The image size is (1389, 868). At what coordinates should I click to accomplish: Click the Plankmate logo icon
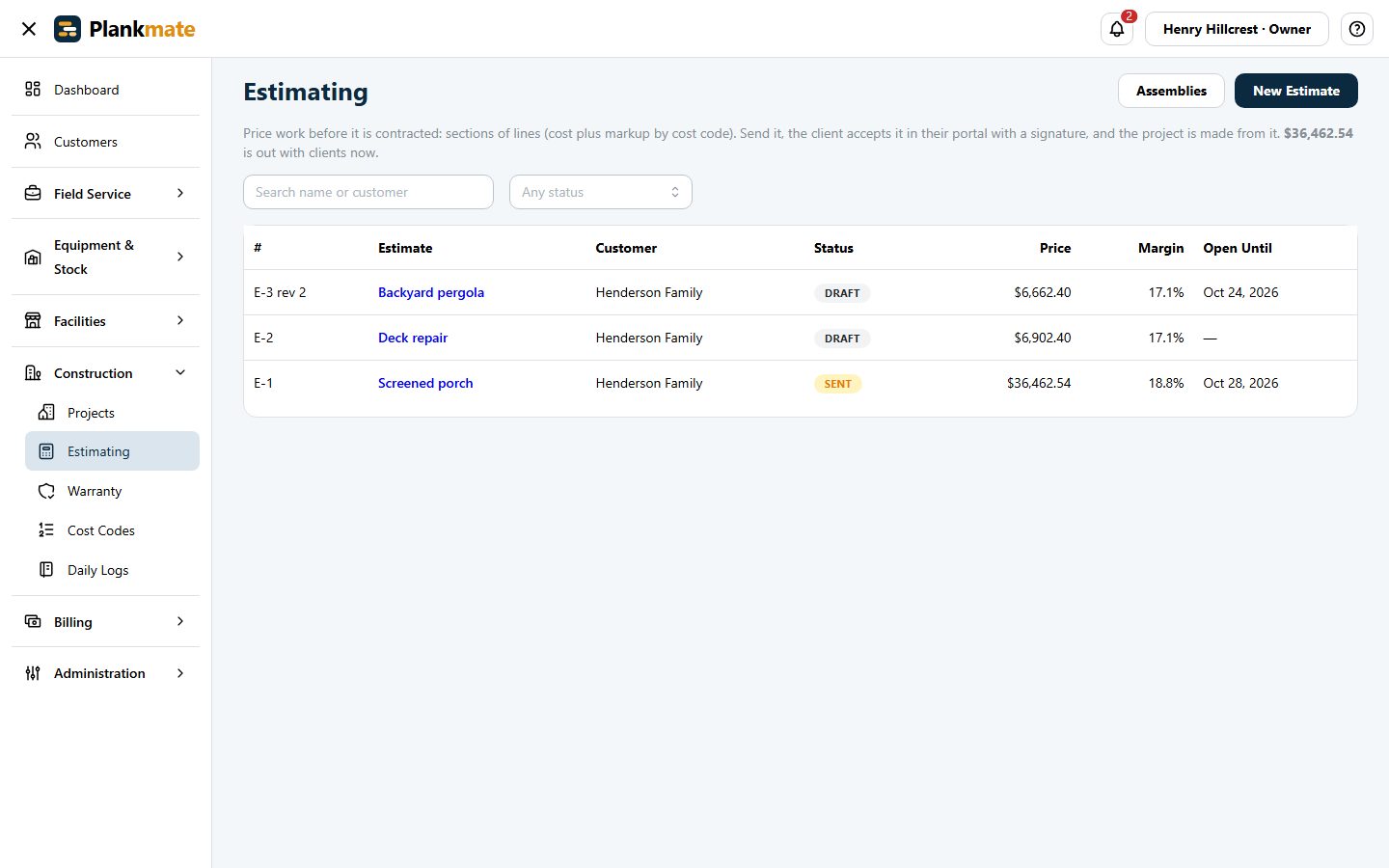(68, 29)
